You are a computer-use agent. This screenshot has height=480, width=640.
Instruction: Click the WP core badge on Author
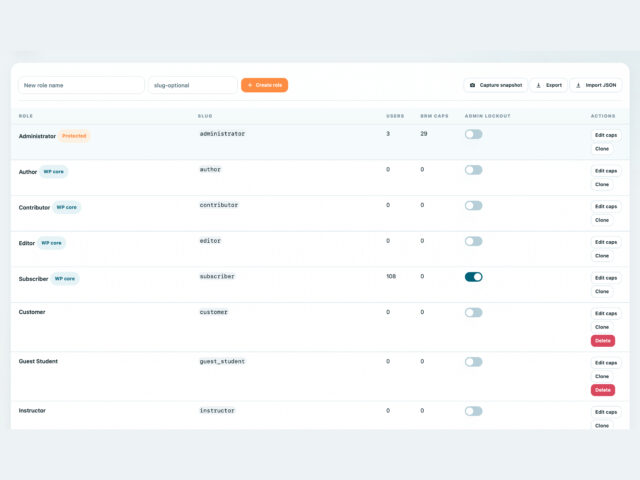pos(53,172)
